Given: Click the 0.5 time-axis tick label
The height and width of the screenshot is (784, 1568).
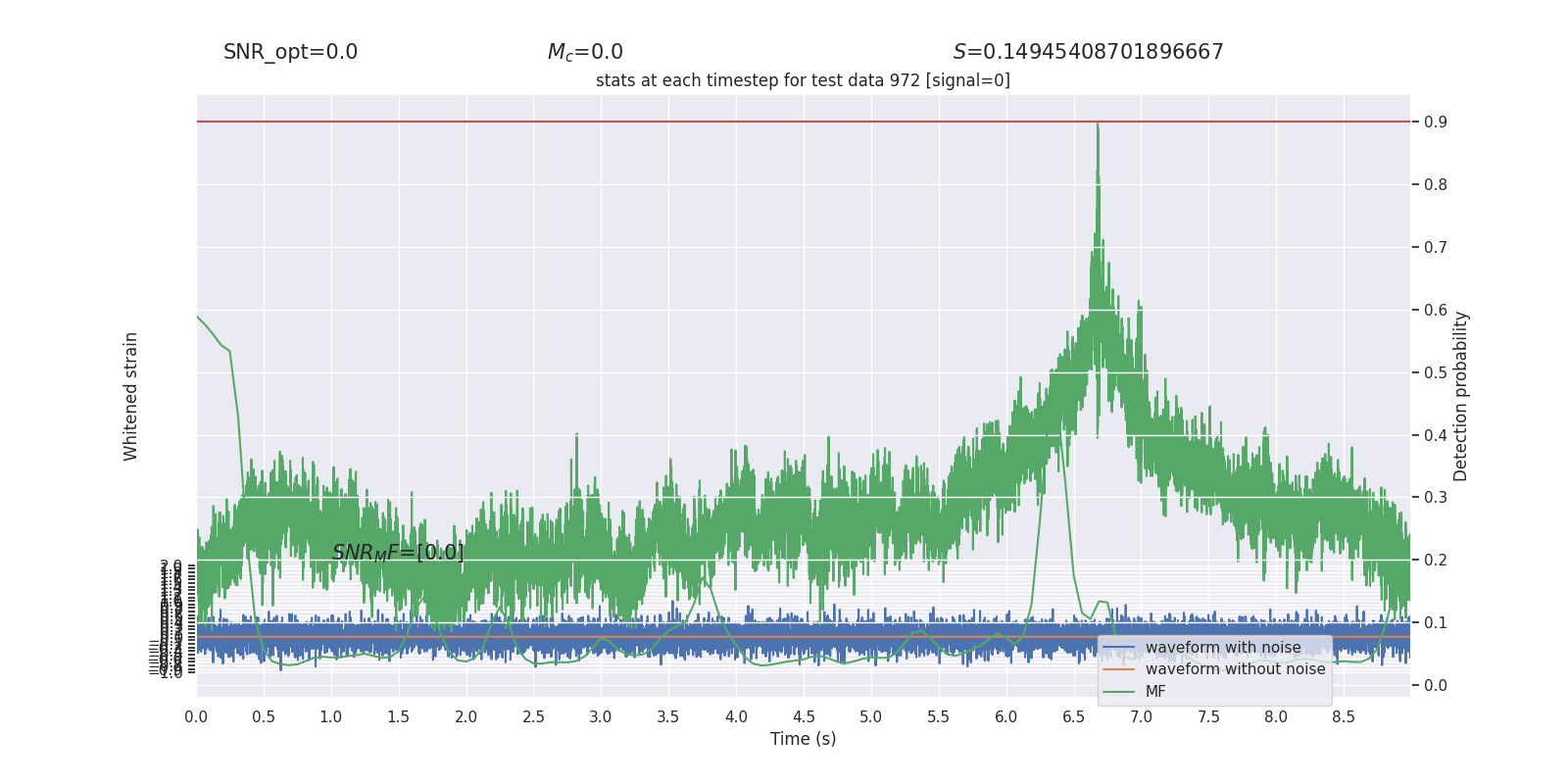Looking at the screenshot, I should click(264, 717).
